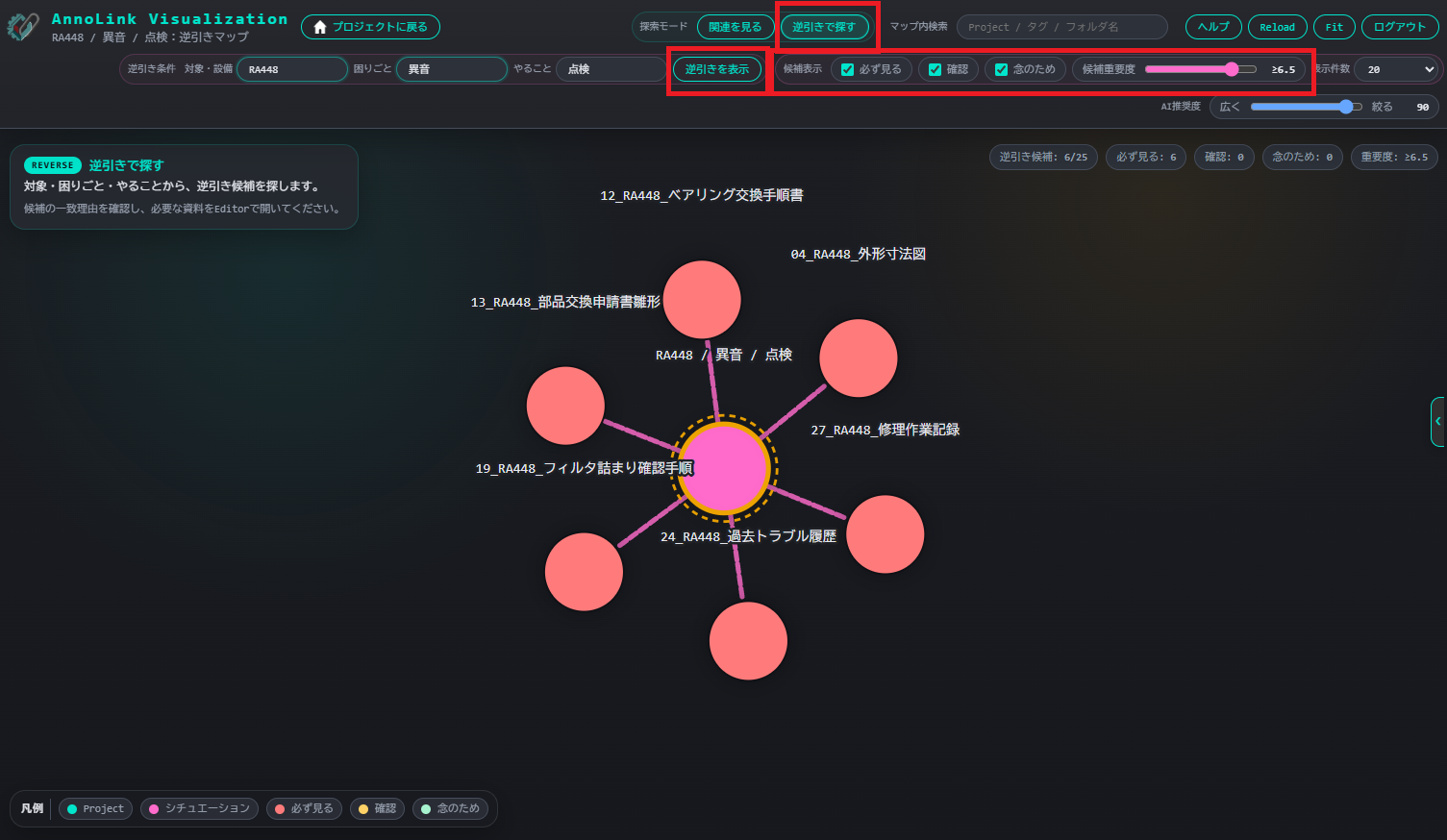Fit the map with Fit button
The image size is (1447, 840).
click(x=1334, y=27)
